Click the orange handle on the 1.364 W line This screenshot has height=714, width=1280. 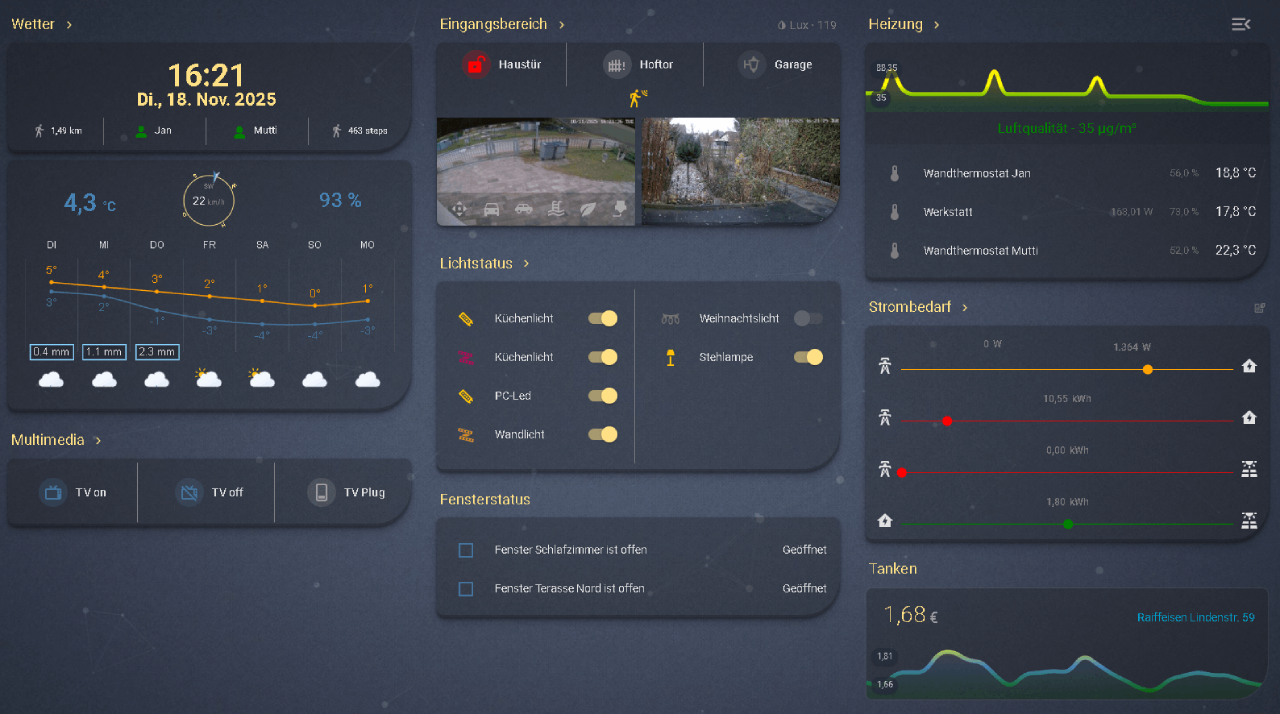[1148, 370]
